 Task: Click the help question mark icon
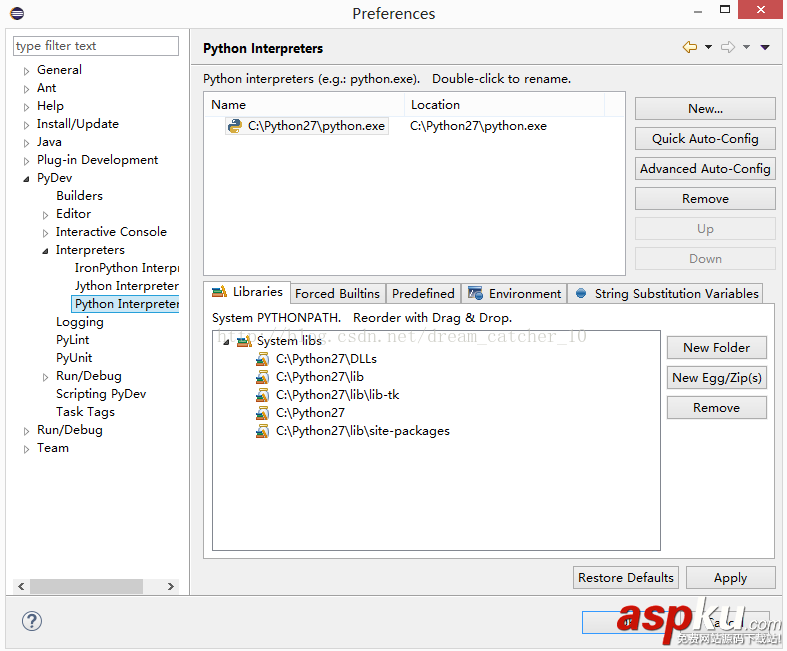[x=32, y=621]
